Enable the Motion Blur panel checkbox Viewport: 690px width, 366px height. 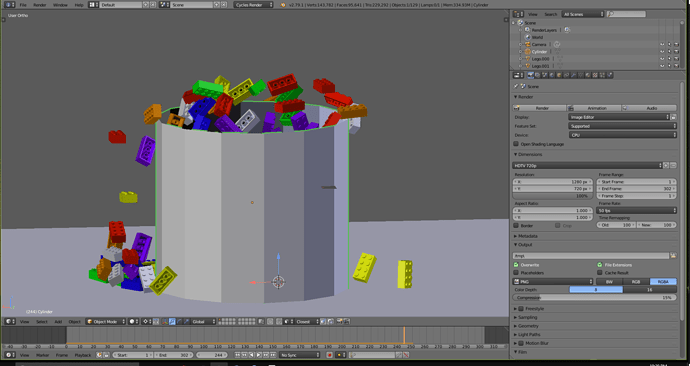coord(521,343)
